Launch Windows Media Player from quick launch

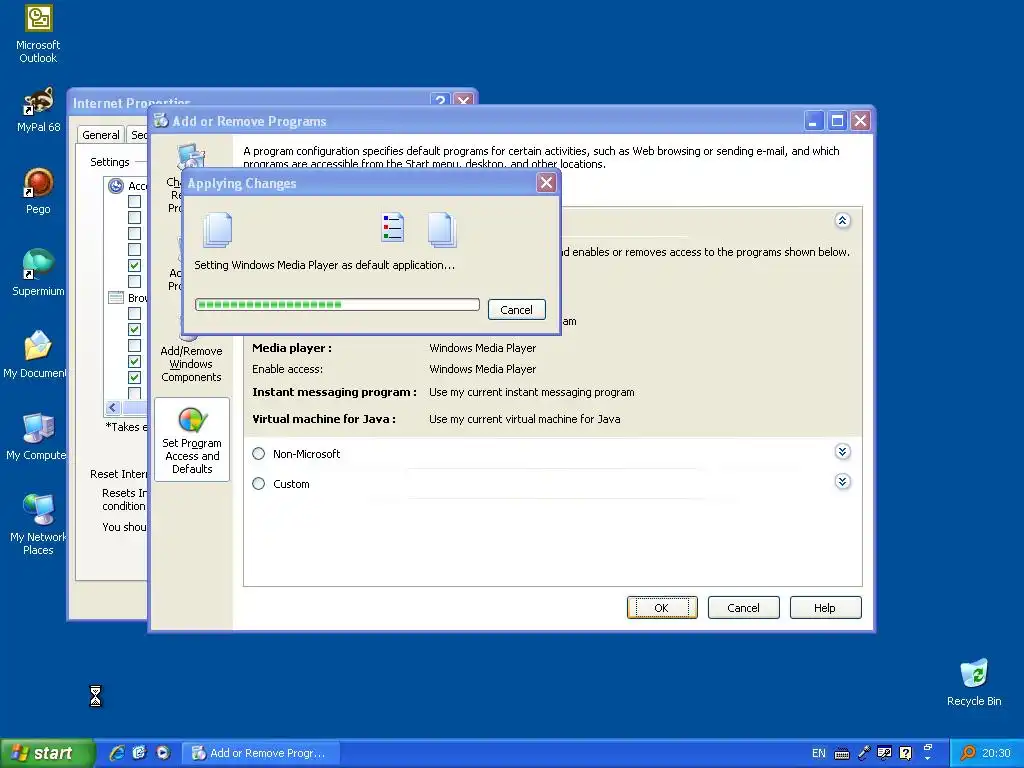(163, 753)
